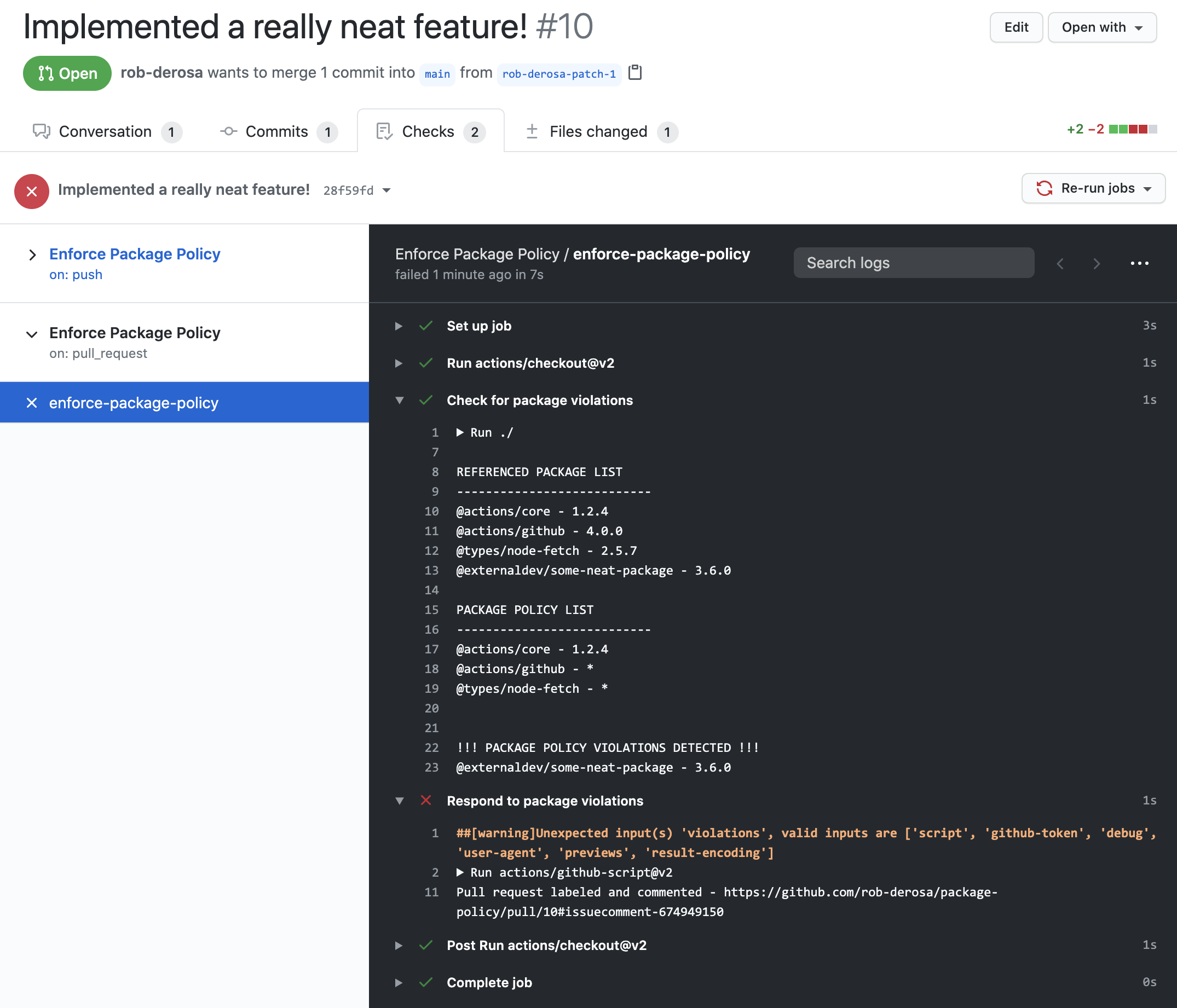Click the green Open status badge
Screen dimensions: 1177x1008
click(x=67, y=73)
